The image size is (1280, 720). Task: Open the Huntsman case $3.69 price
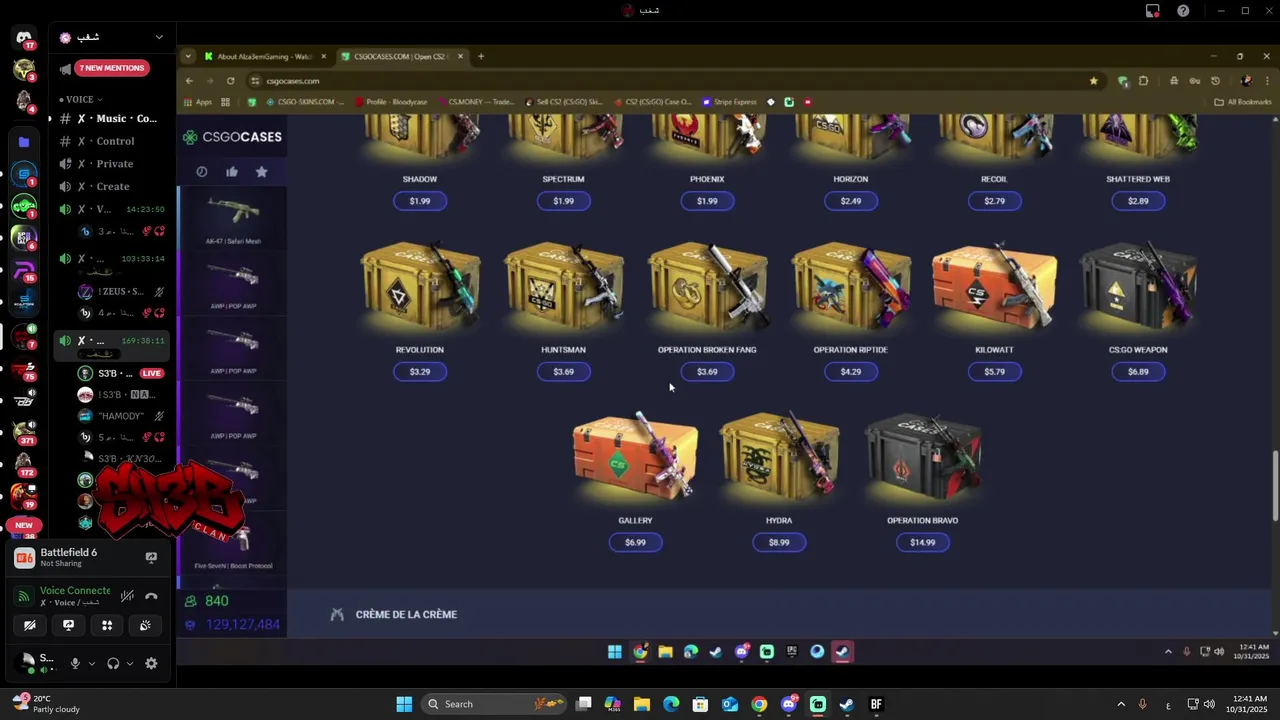coord(563,372)
